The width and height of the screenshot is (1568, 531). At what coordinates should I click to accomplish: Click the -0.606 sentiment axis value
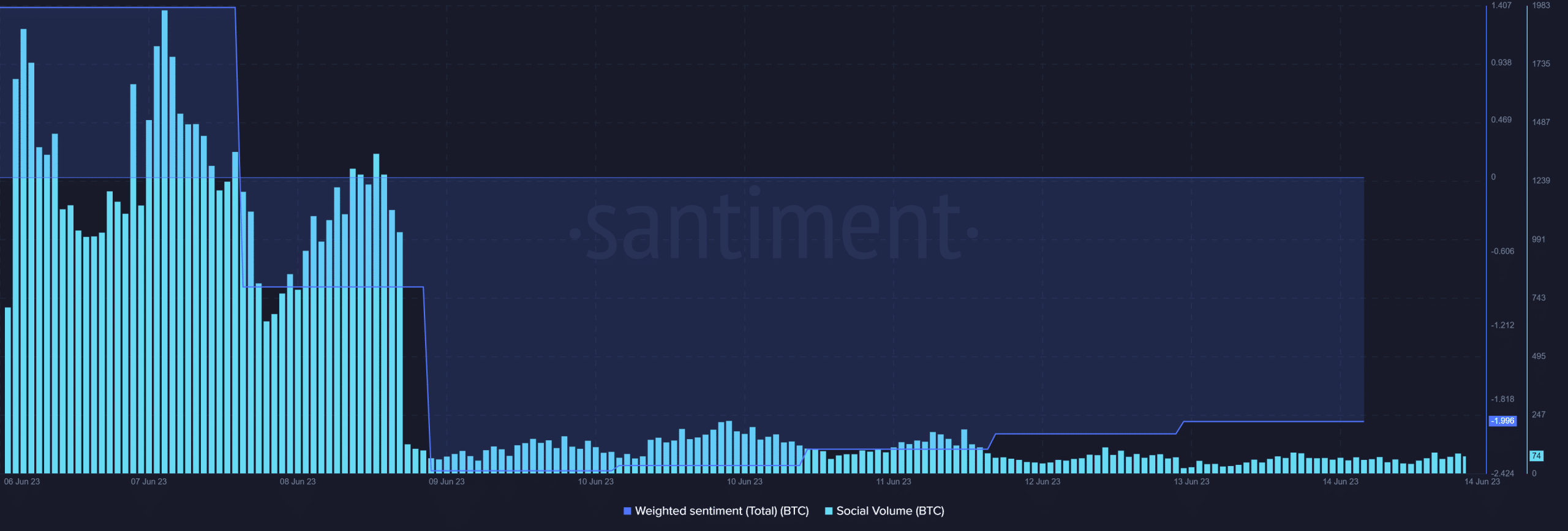1502,251
